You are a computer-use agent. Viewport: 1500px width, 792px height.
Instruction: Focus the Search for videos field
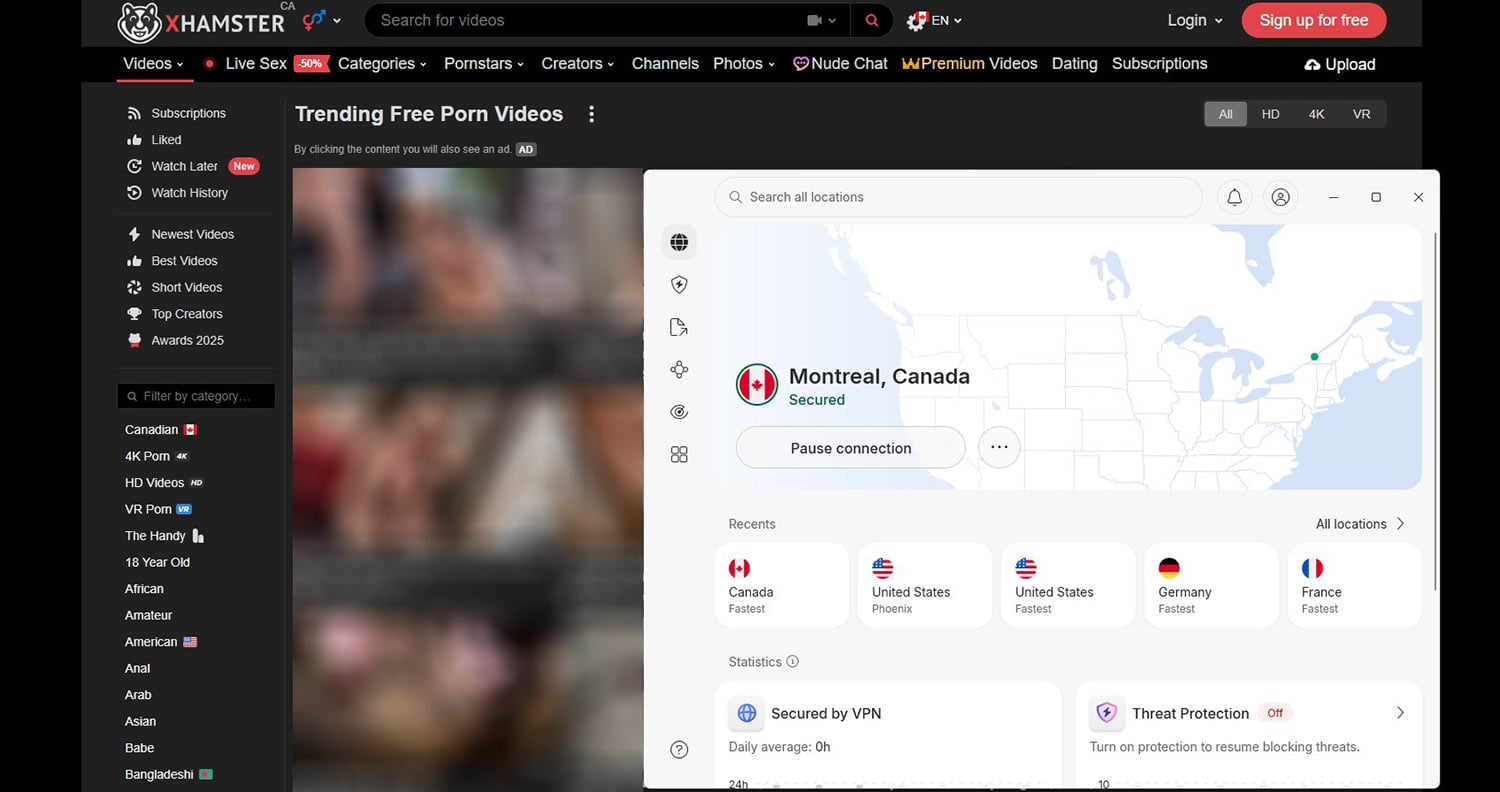point(606,20)
